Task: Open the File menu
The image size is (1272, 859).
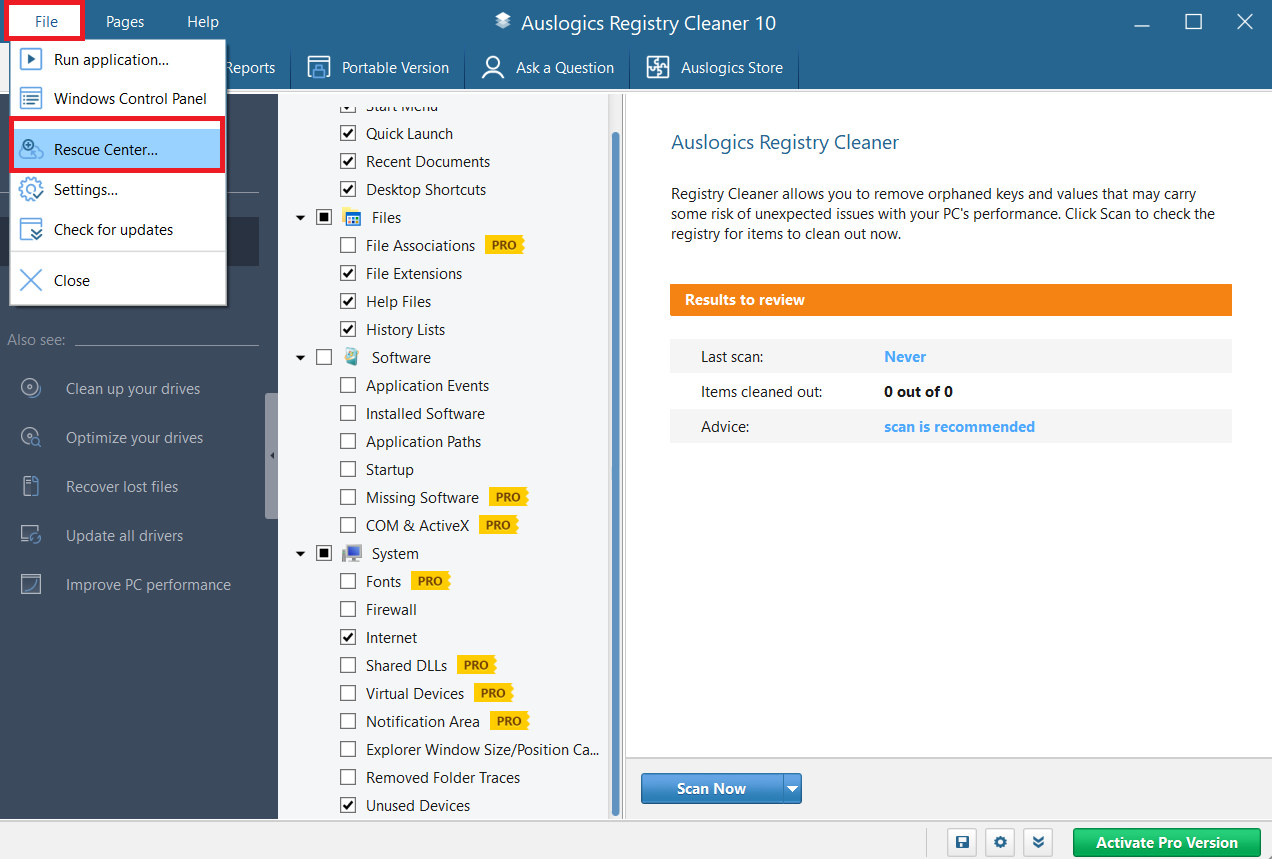Action: coord(46,21)
